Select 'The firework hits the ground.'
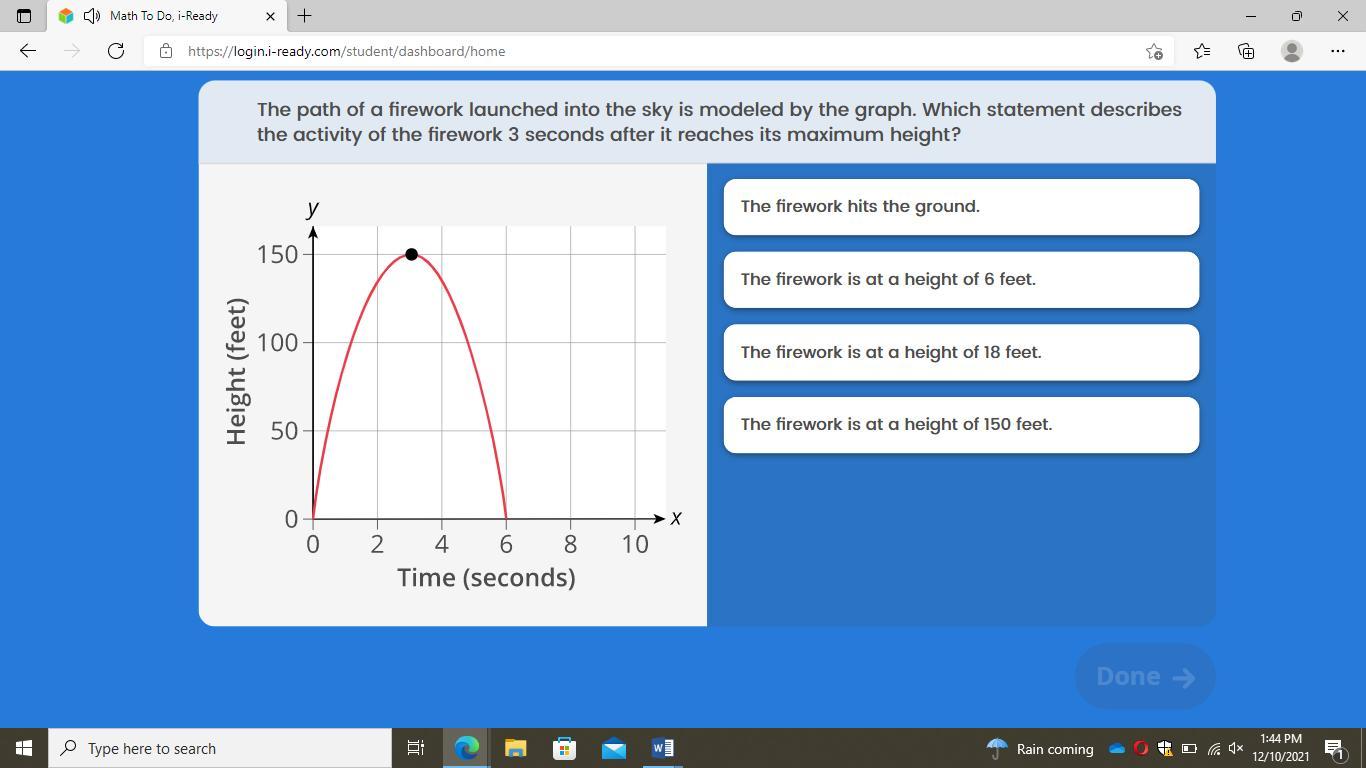Viewport: 1366px width, 768px height. coord(960,207)
